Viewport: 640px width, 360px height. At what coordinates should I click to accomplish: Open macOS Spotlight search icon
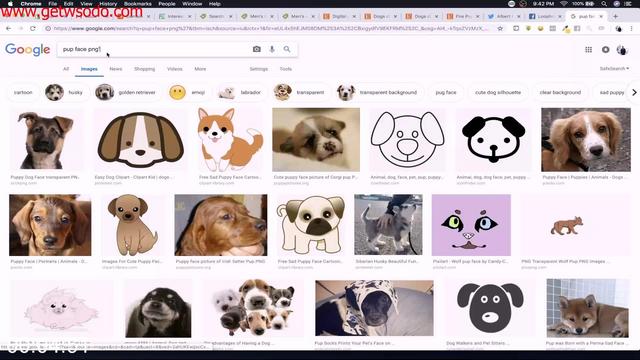point(604,4)
